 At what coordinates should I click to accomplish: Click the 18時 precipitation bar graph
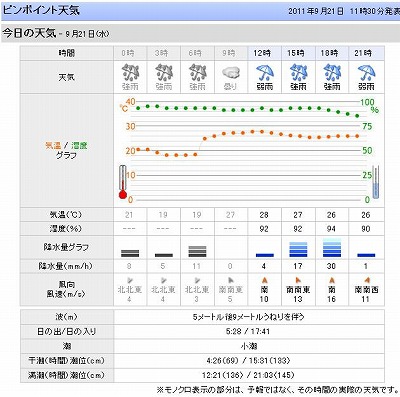point(332,248)
